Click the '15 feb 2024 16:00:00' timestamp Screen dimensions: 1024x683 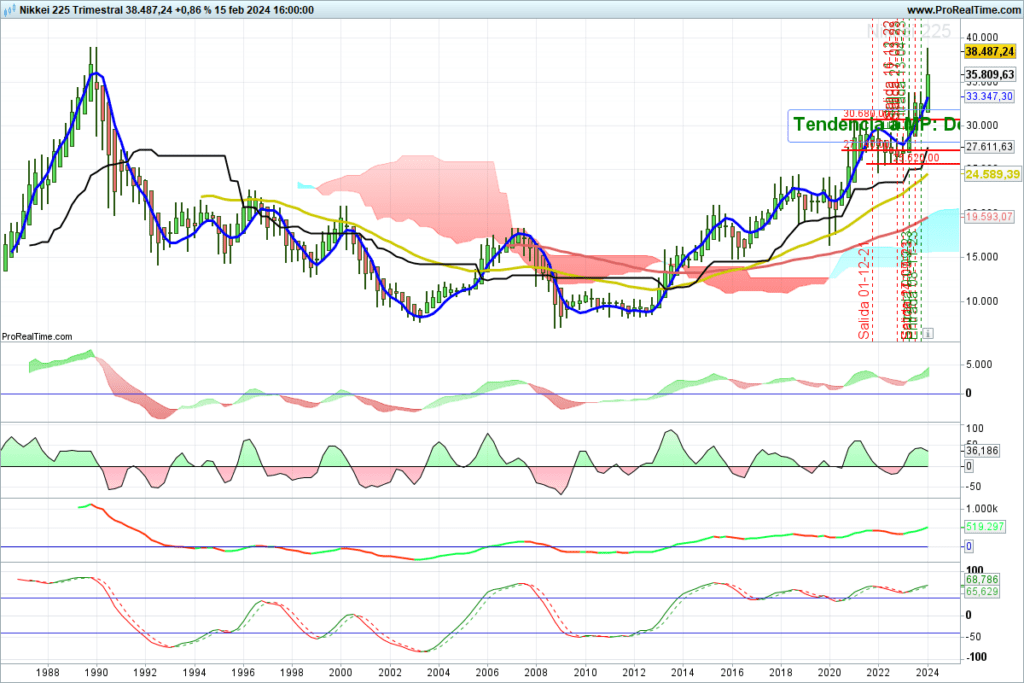point(264,10)
